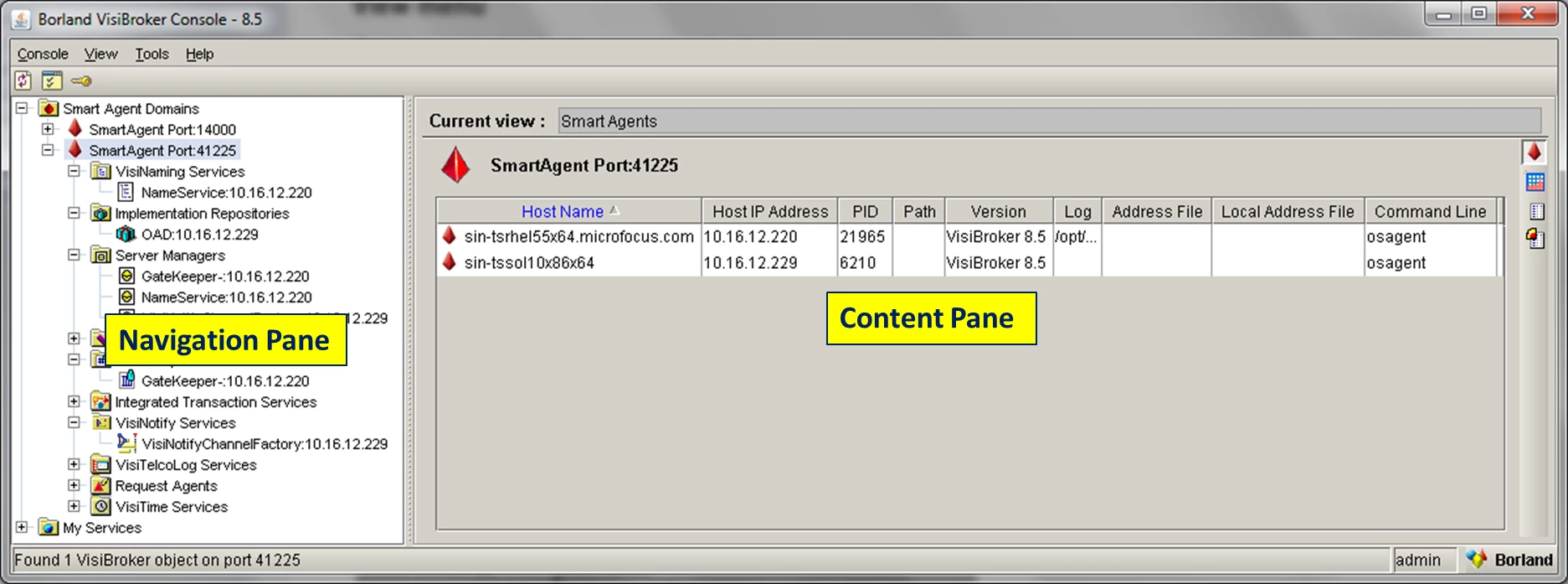The image size is (1568, 584).
Task: Click the Integrated Transaction Services icon
Action: pyautogui.click(x=101, y=401)
